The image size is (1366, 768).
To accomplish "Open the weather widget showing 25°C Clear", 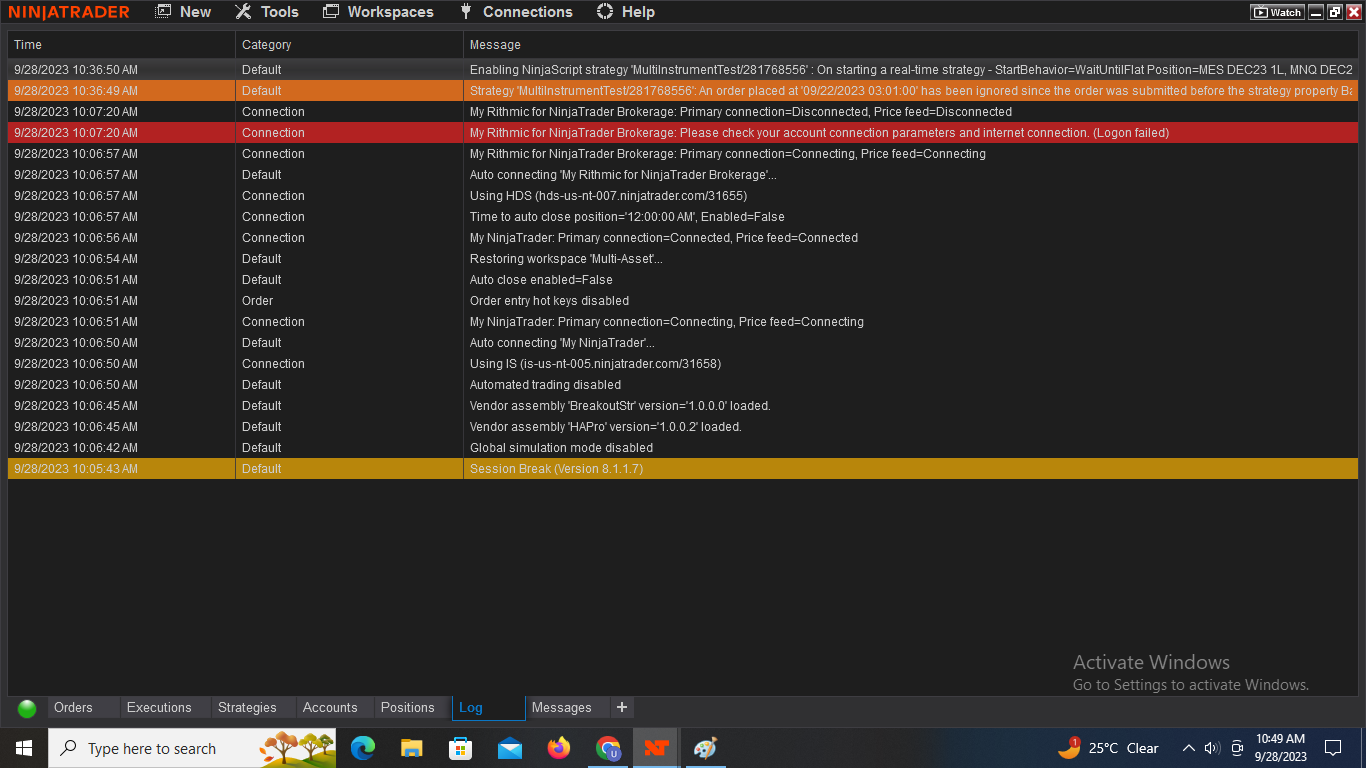I will [1109, 748].
